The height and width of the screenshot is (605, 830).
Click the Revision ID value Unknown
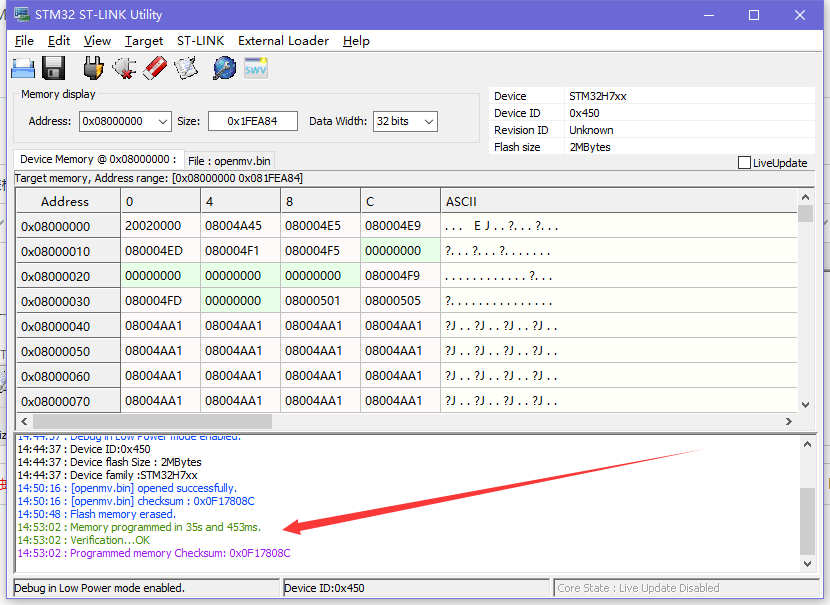[x=591, y=130]
